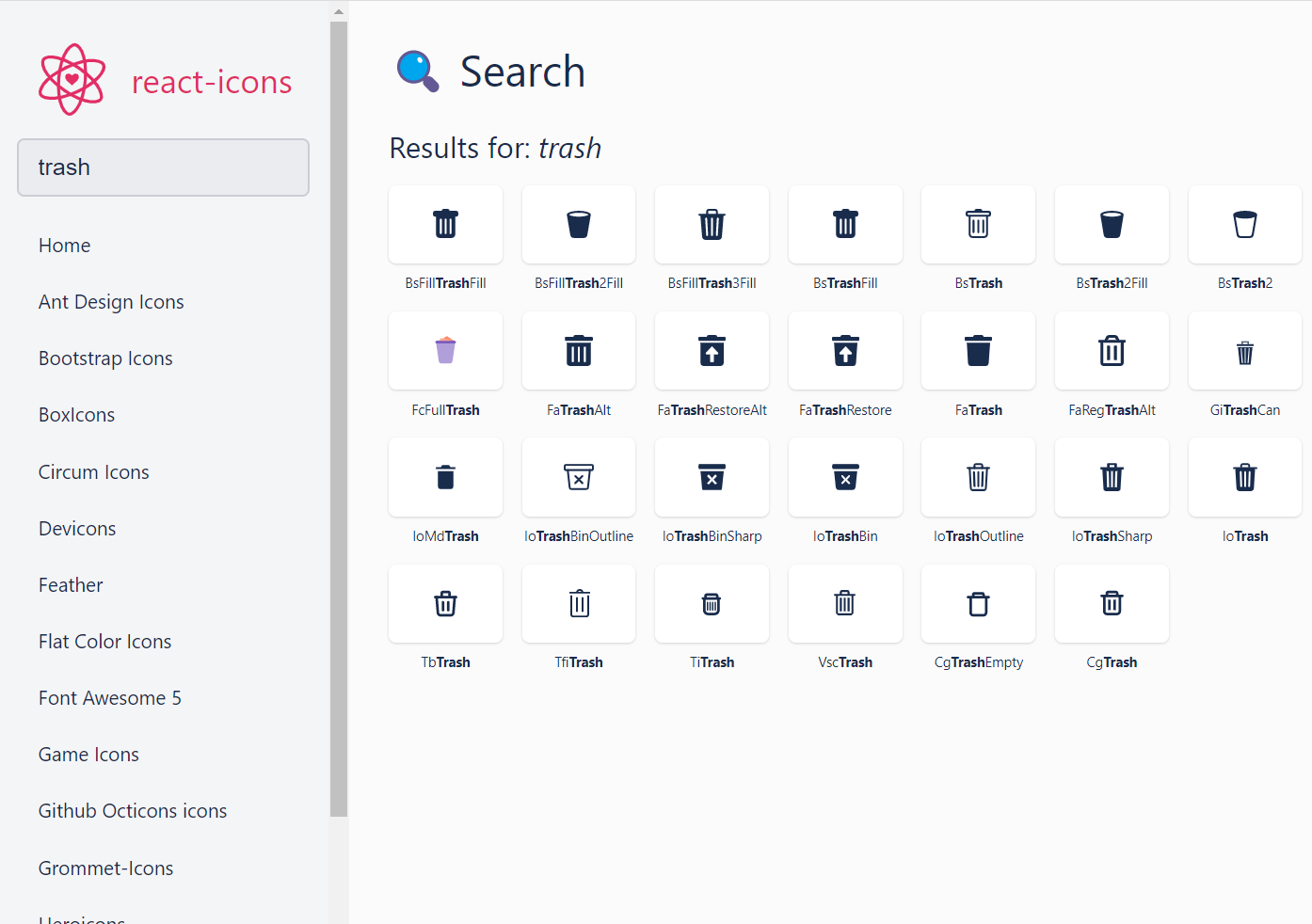
Task: Choose the FaTrashAlt icon tile
Action: click(x=579, y=351)
